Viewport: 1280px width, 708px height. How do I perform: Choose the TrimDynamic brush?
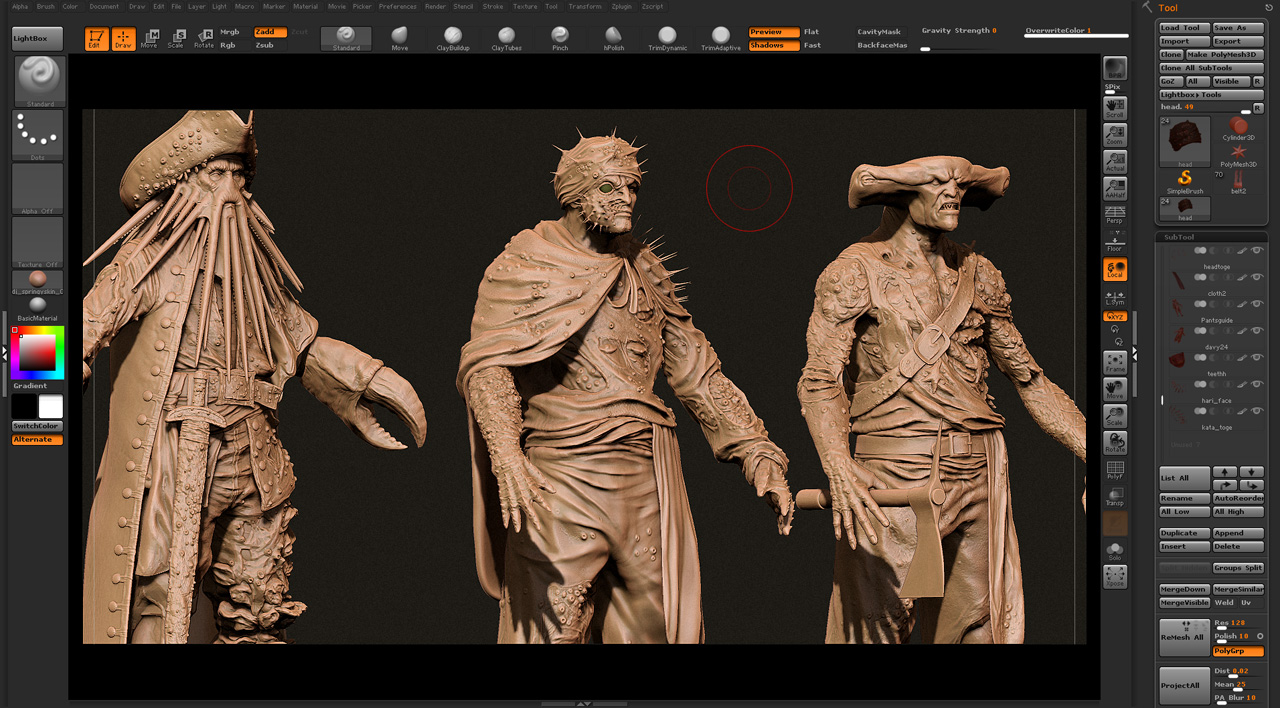[667, 39]
